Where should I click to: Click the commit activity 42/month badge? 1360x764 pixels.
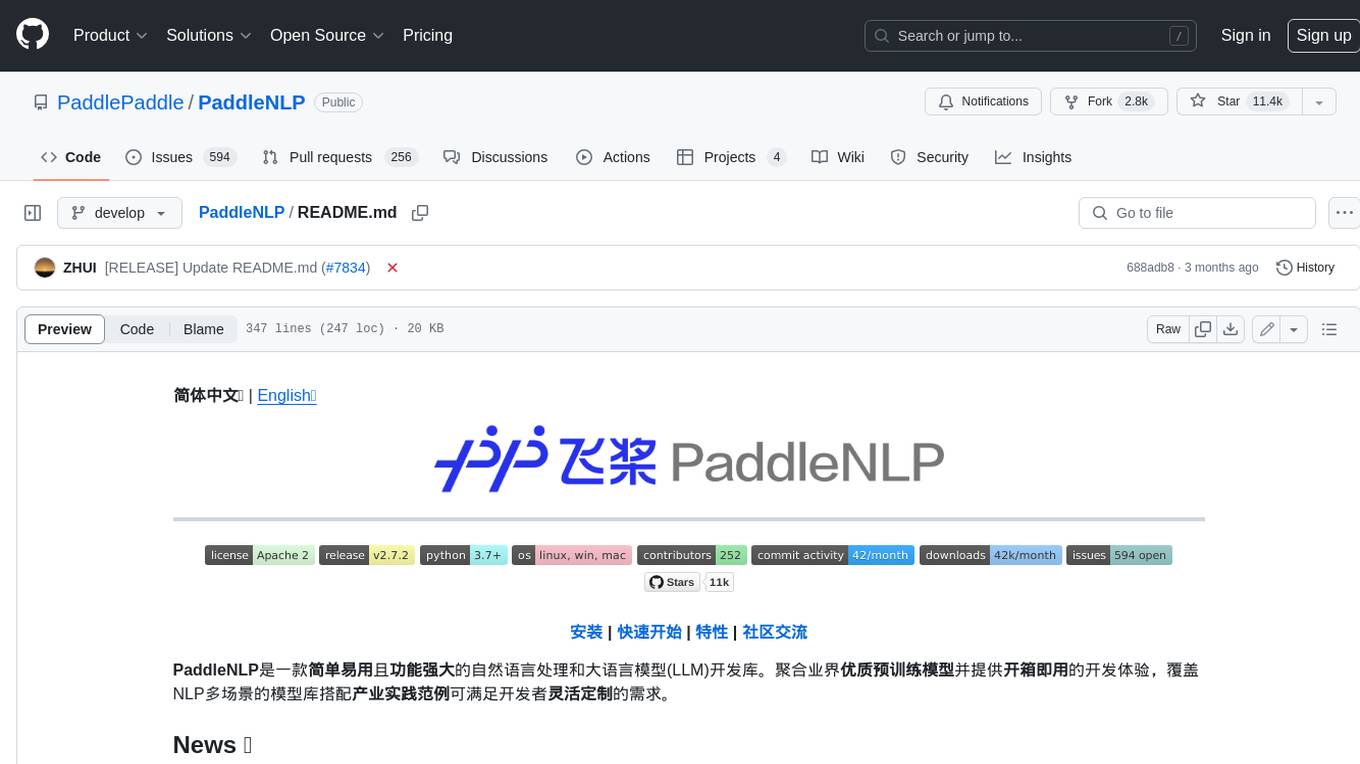833,555
